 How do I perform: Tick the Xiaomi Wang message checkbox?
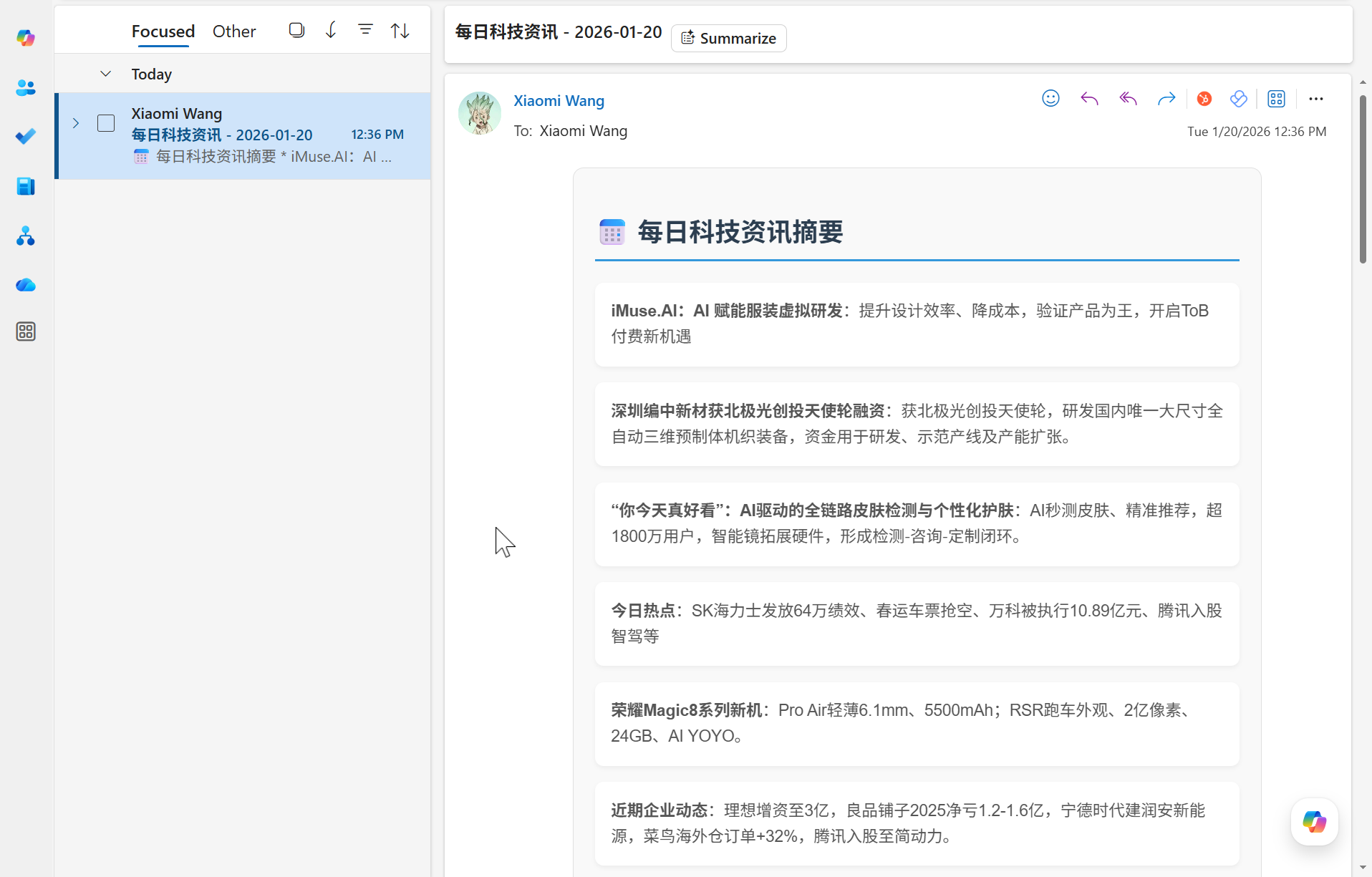106,123
